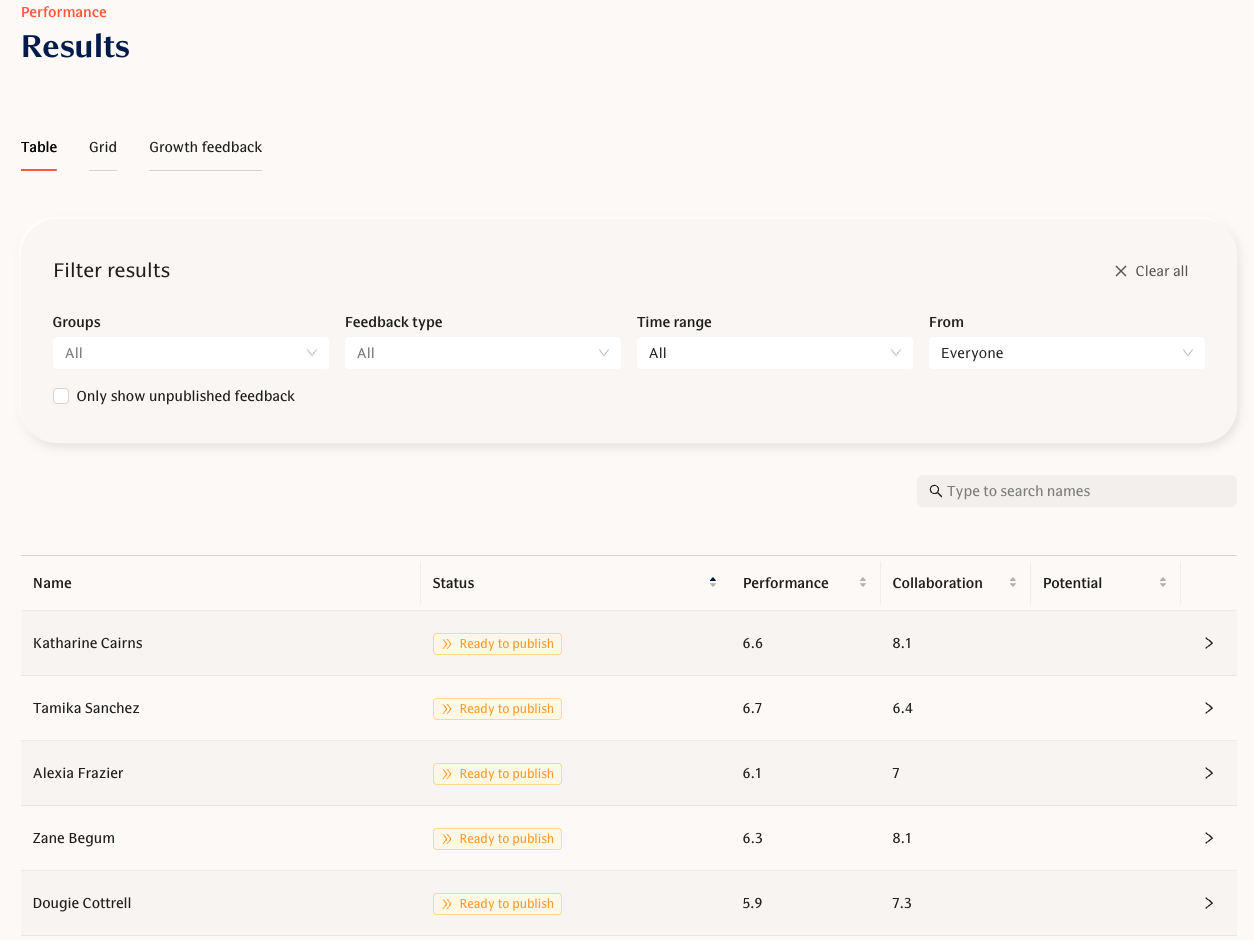Open the Time range dropdown
1254x940 pixels.
[x=774, y=352]
